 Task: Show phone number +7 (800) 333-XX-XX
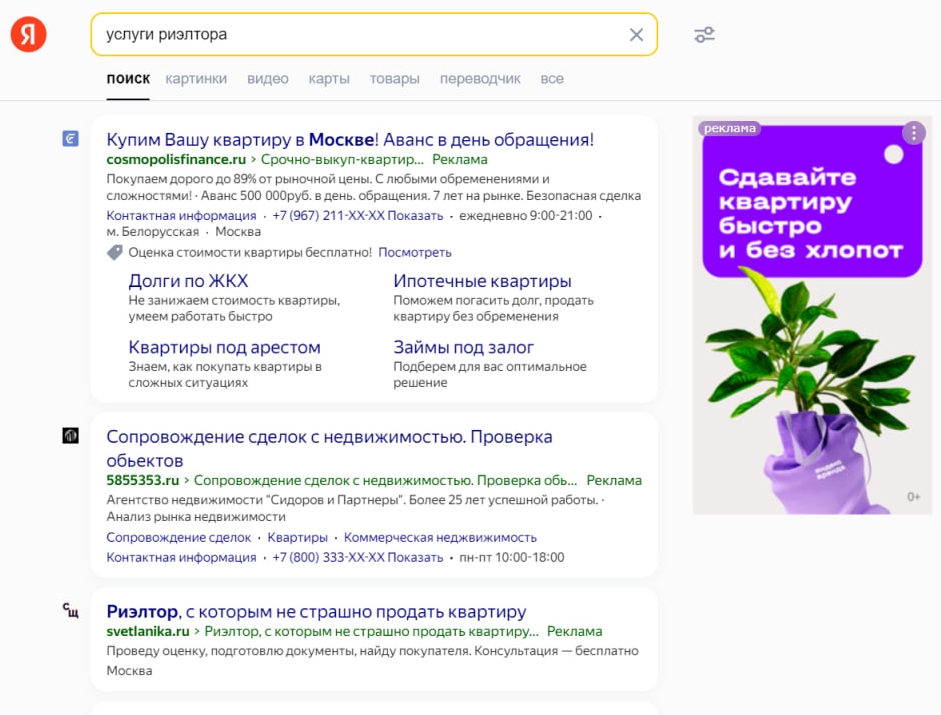[358, 557]
